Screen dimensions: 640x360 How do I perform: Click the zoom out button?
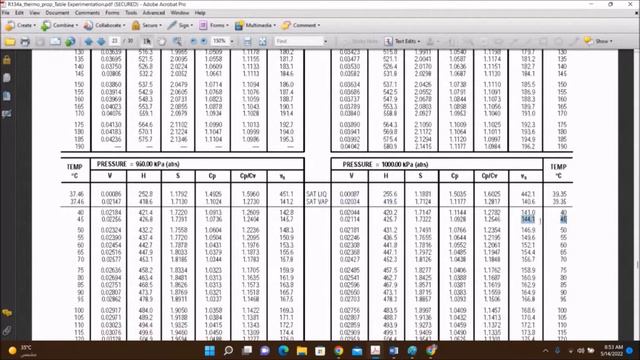tap(193, 41)
